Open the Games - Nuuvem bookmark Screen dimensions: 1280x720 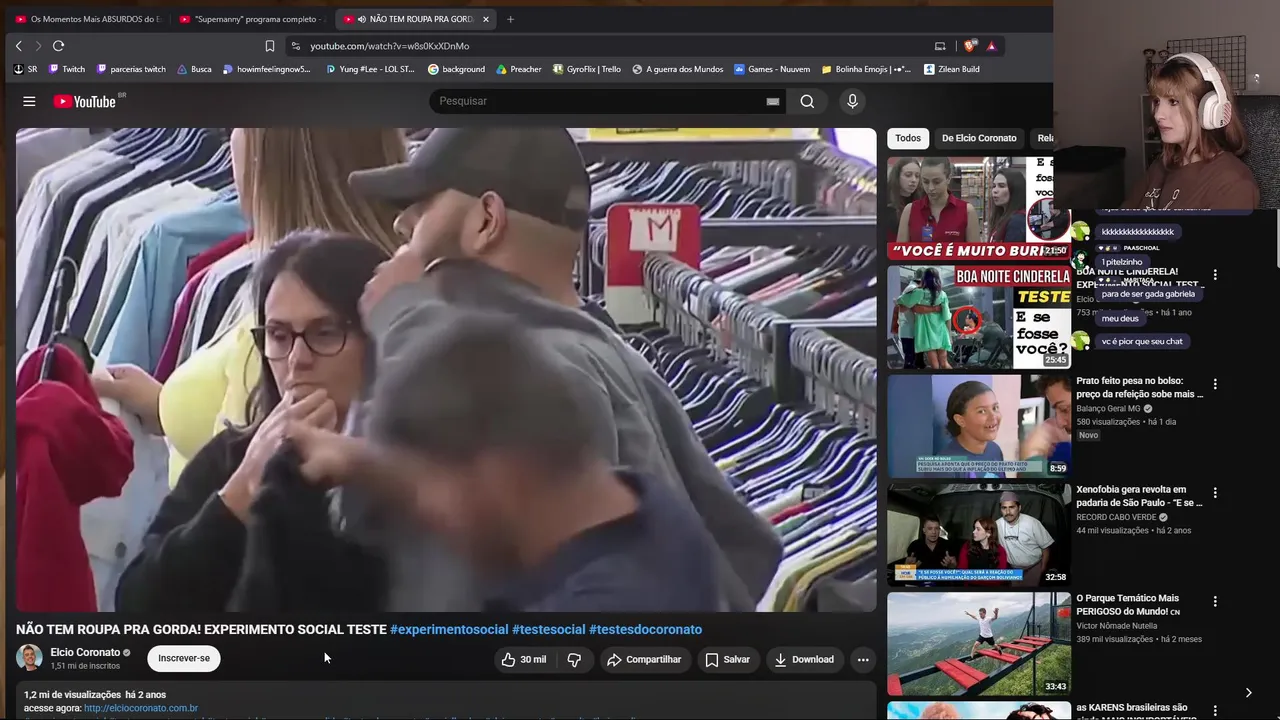pyautogui.click(x=772, y=69)
